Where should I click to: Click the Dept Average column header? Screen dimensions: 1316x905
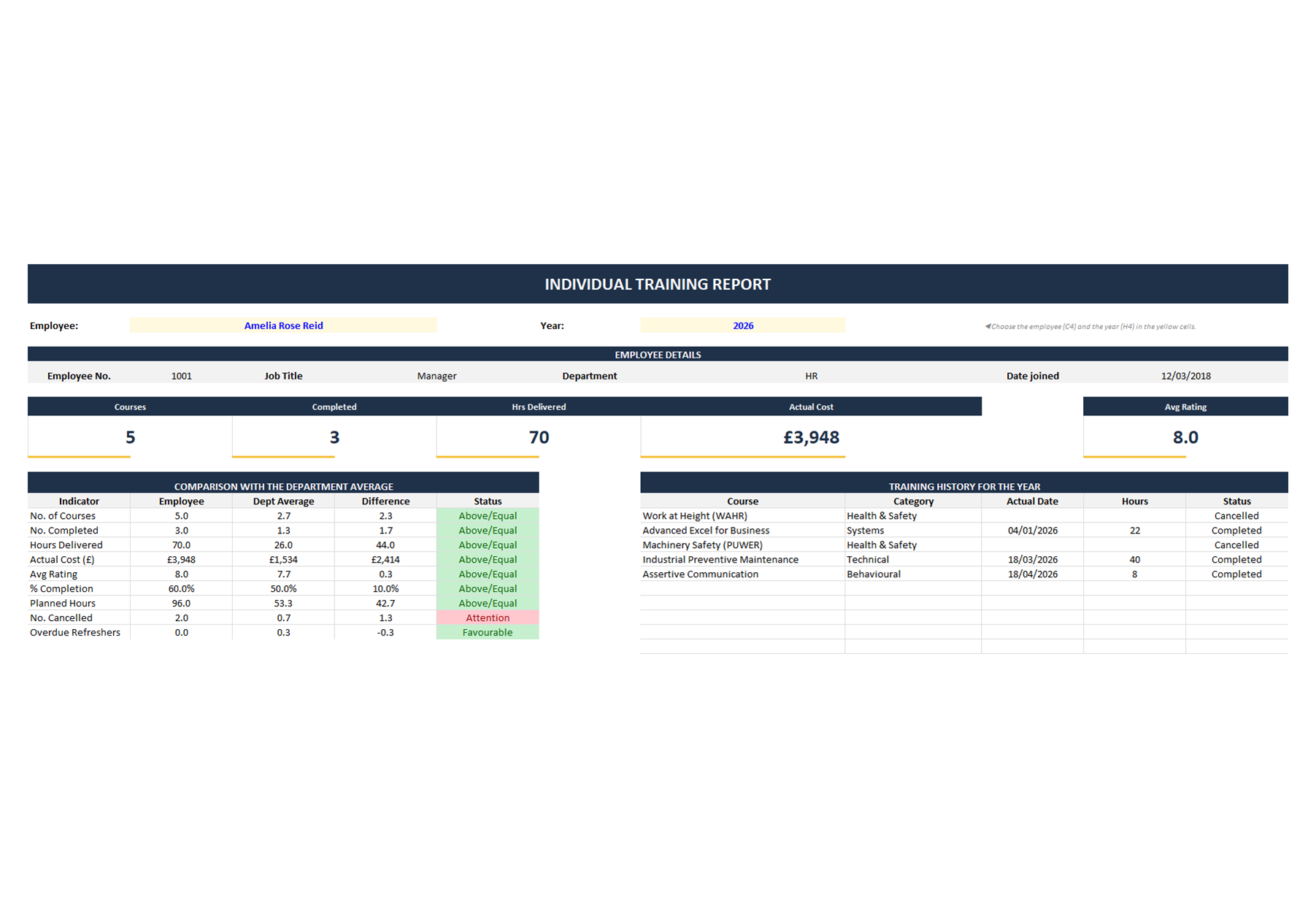pos(283,501)
